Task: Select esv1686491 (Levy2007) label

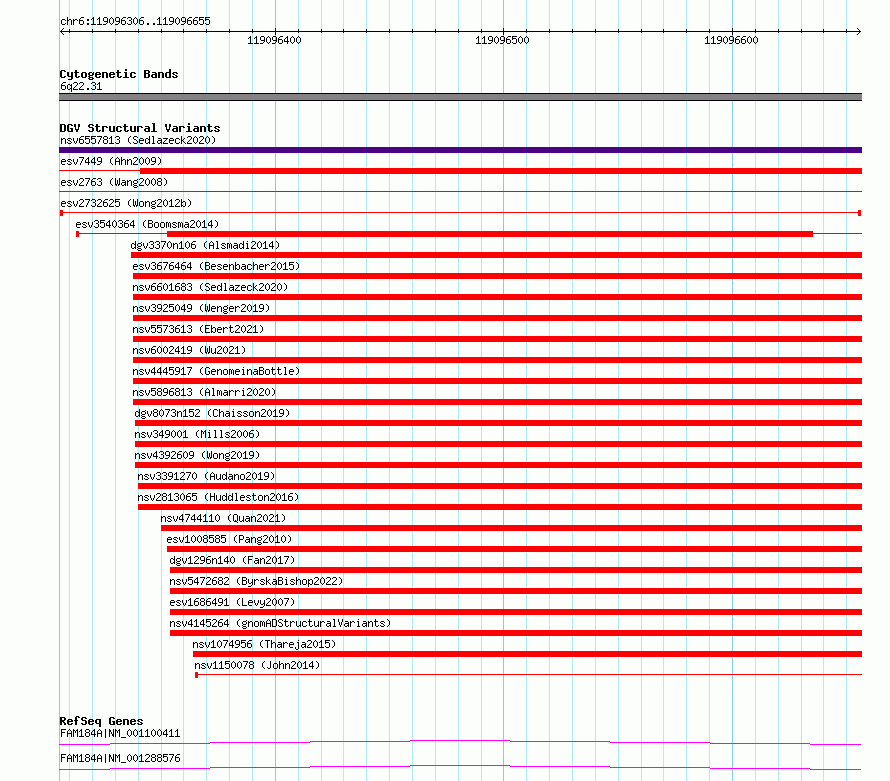Action: (232, 602)
